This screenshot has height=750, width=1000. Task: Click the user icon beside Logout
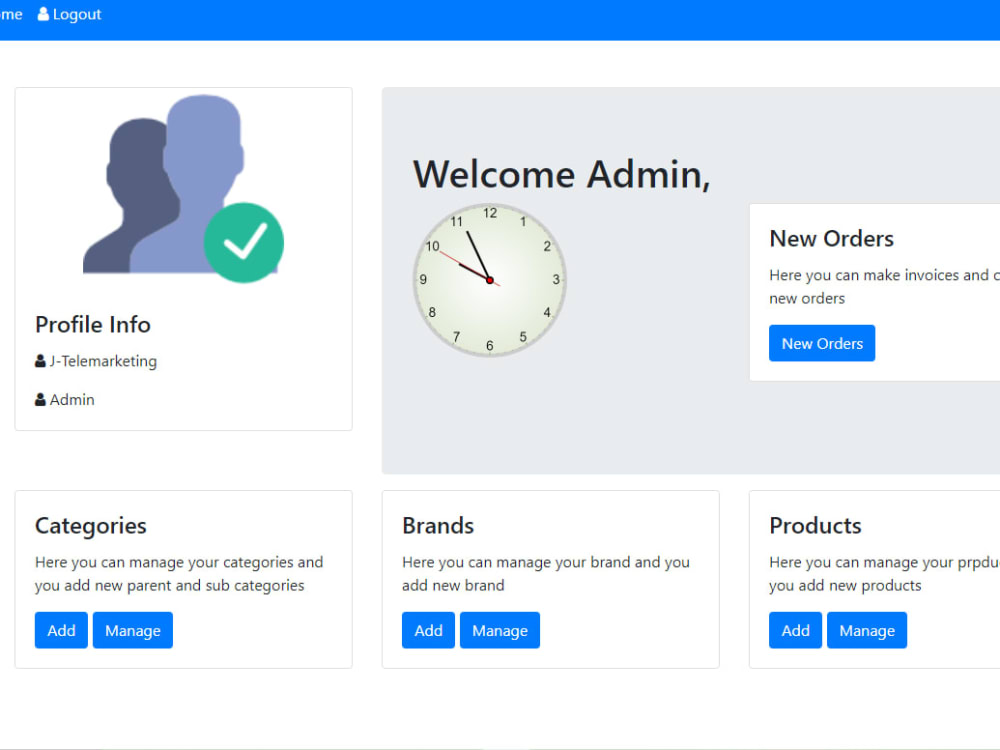(x=43, y=14)
